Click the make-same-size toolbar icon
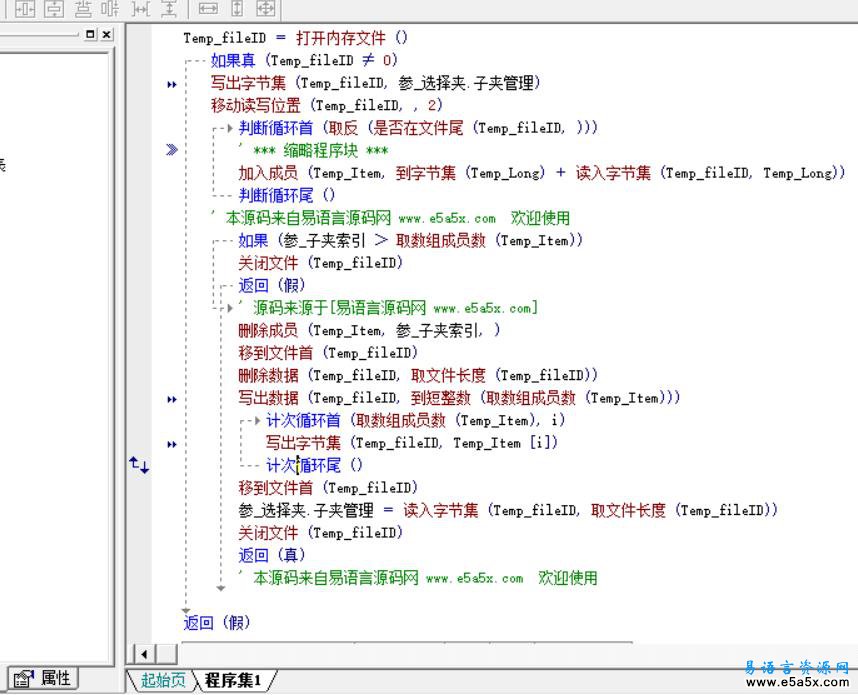The image size is (858, 695). [266, 9]
